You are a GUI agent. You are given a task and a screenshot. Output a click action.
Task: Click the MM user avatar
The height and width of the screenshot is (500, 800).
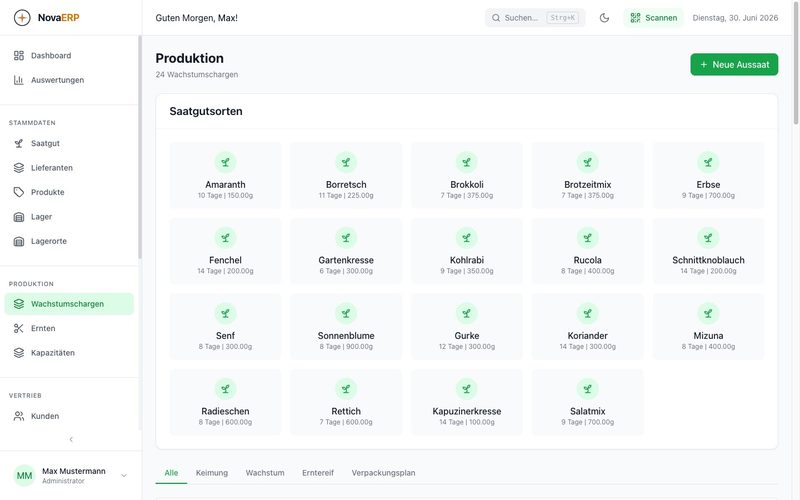tap(24, 476)
